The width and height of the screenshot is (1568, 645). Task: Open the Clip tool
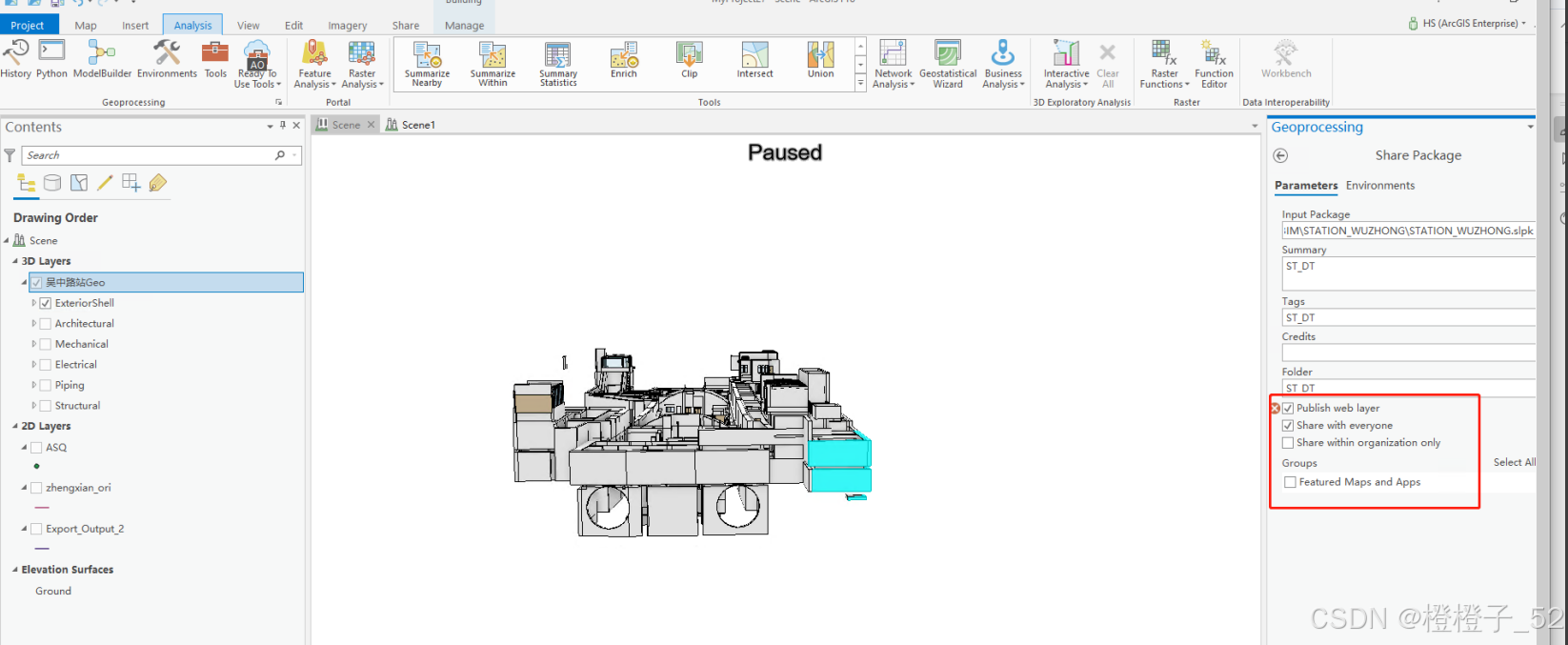pyautogui.click(x=689, y=60)
